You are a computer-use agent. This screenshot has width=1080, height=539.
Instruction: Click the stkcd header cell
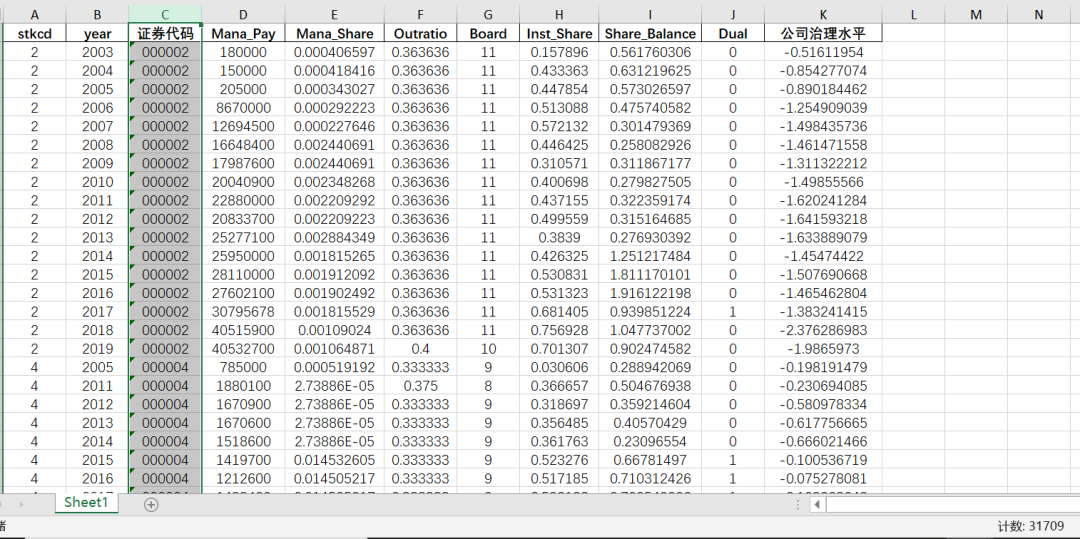tap(34, 33)
